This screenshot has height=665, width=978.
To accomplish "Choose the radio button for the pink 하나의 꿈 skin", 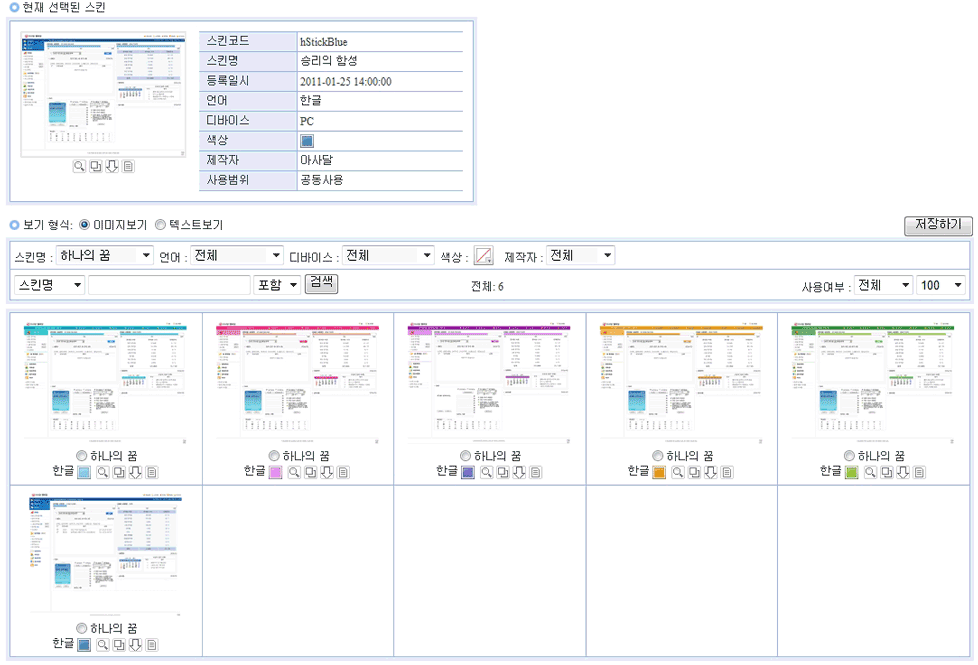I will pyautogui.click(x=275, y=456).
